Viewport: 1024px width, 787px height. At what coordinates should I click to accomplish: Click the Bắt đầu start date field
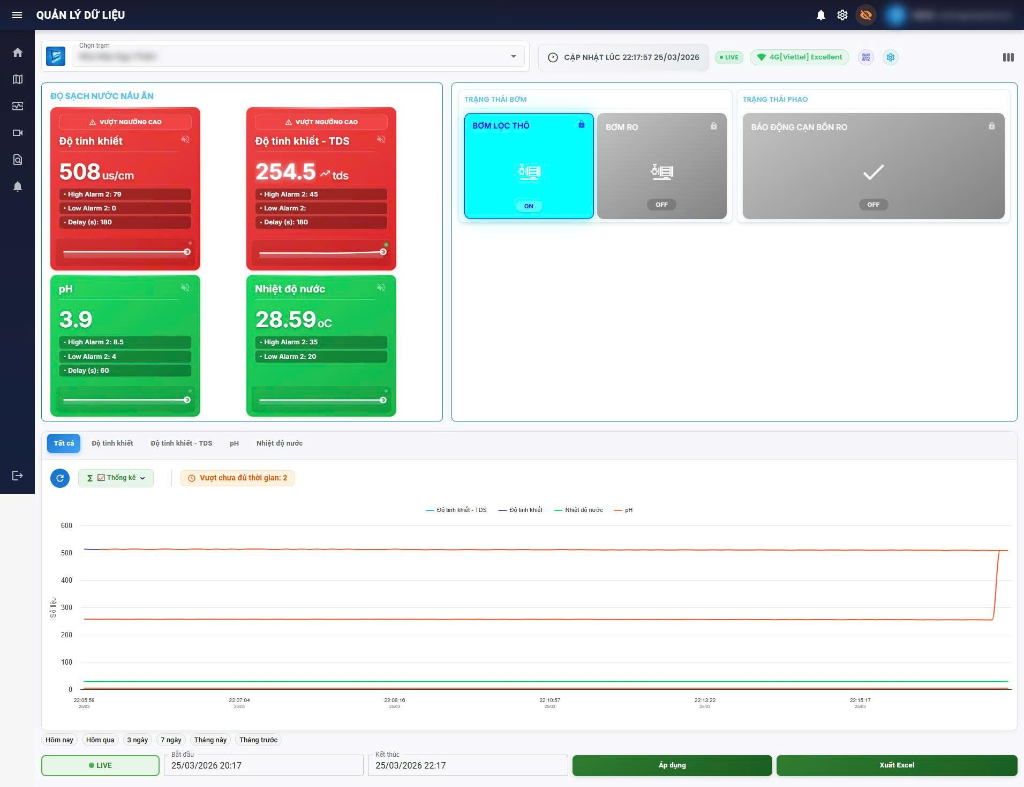[x=265, y=765]
